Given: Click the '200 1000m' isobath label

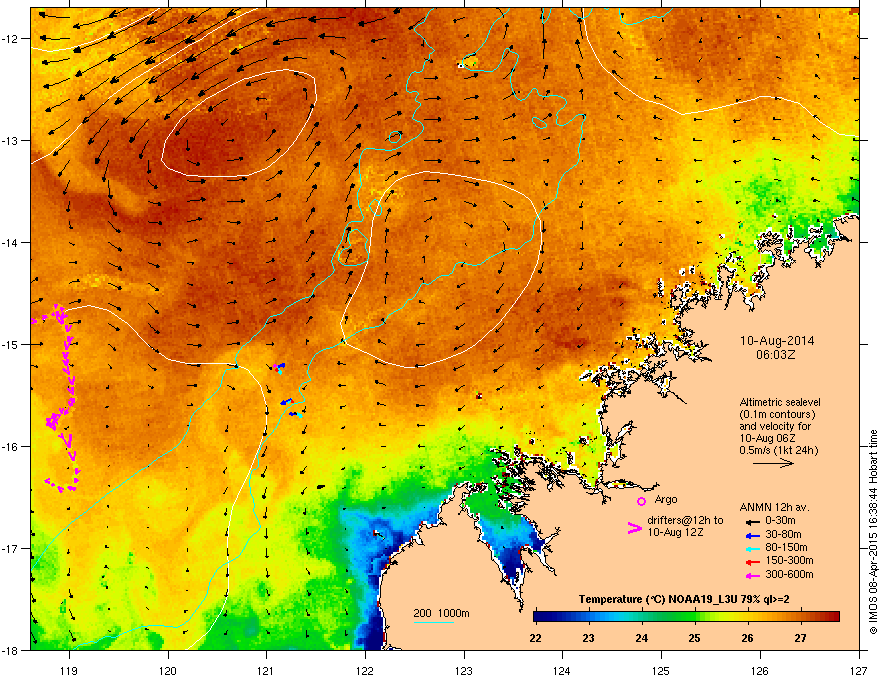Looking at the screenshot, I should click(441, 613).
